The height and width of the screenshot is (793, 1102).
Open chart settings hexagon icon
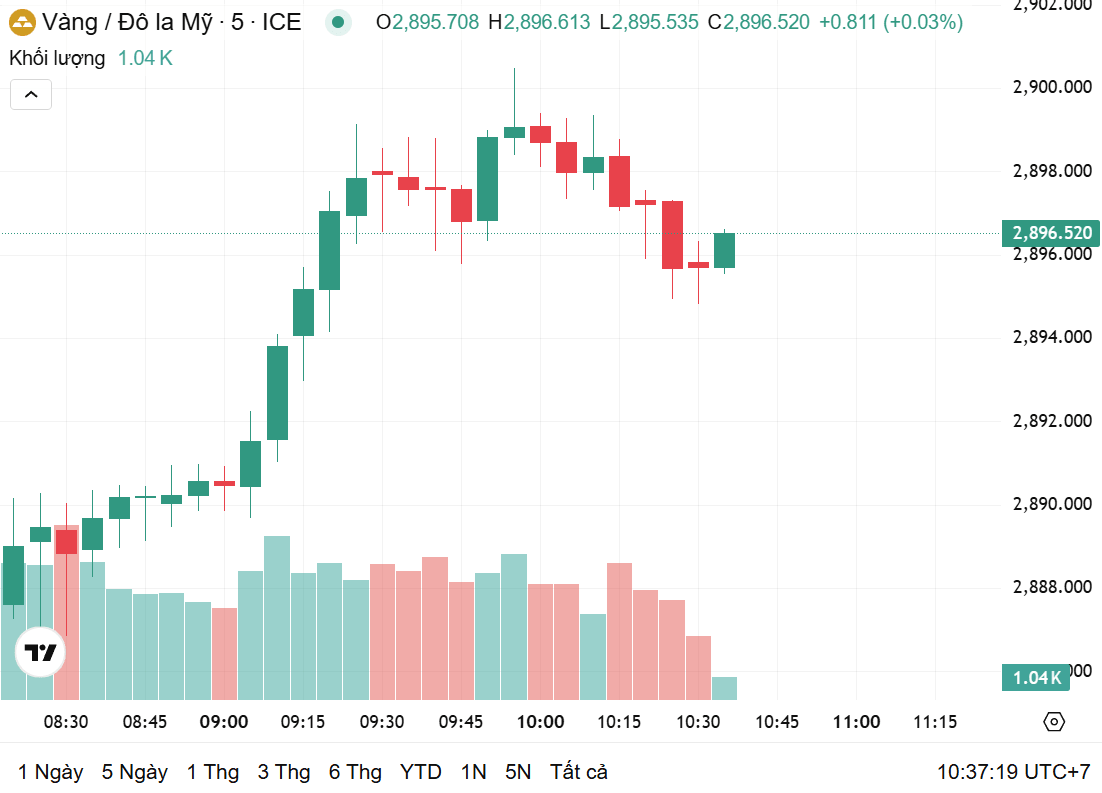[x=1054, y=722]
